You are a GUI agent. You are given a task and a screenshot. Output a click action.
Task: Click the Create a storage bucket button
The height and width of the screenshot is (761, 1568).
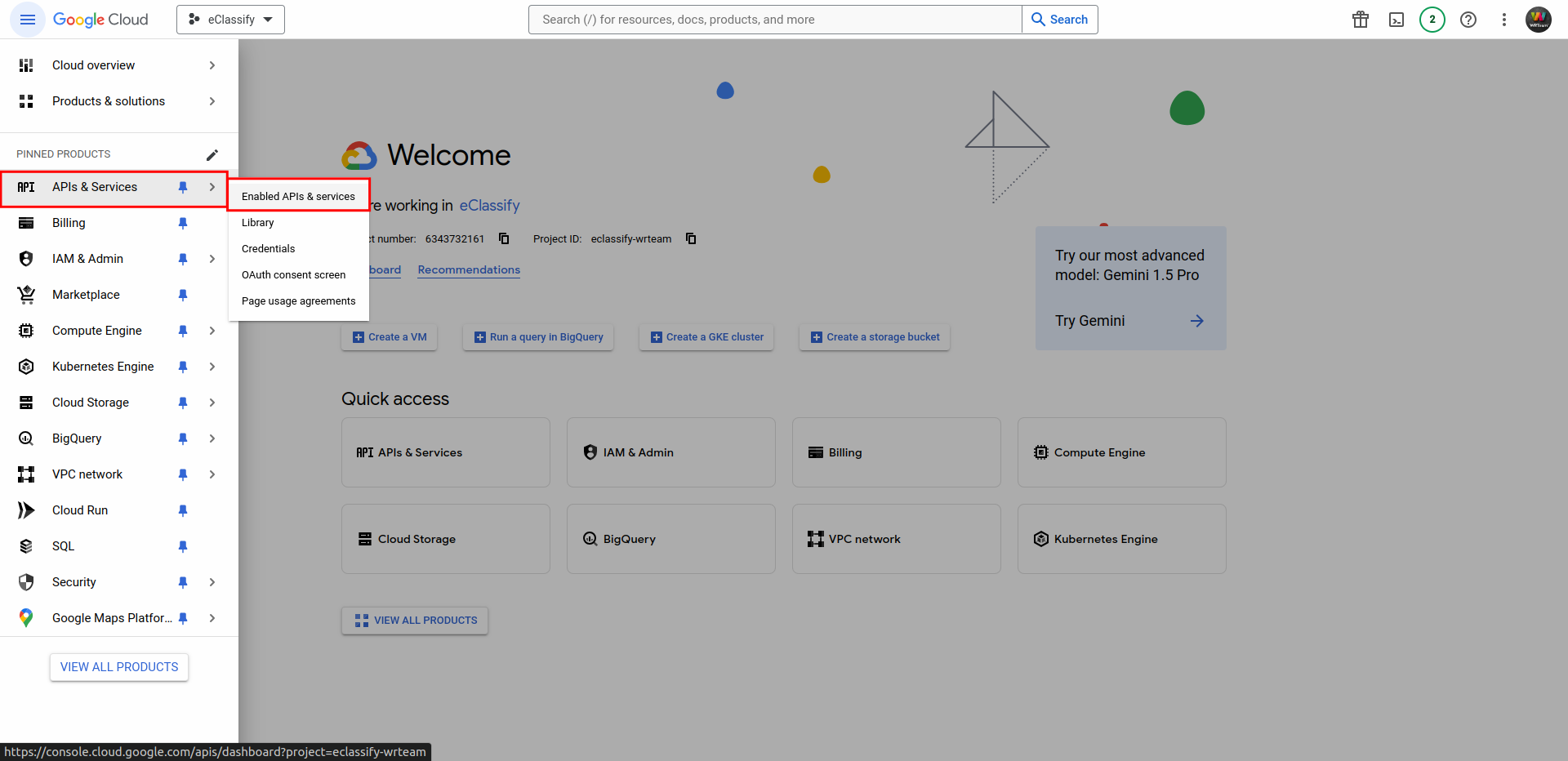click(875, 337)
